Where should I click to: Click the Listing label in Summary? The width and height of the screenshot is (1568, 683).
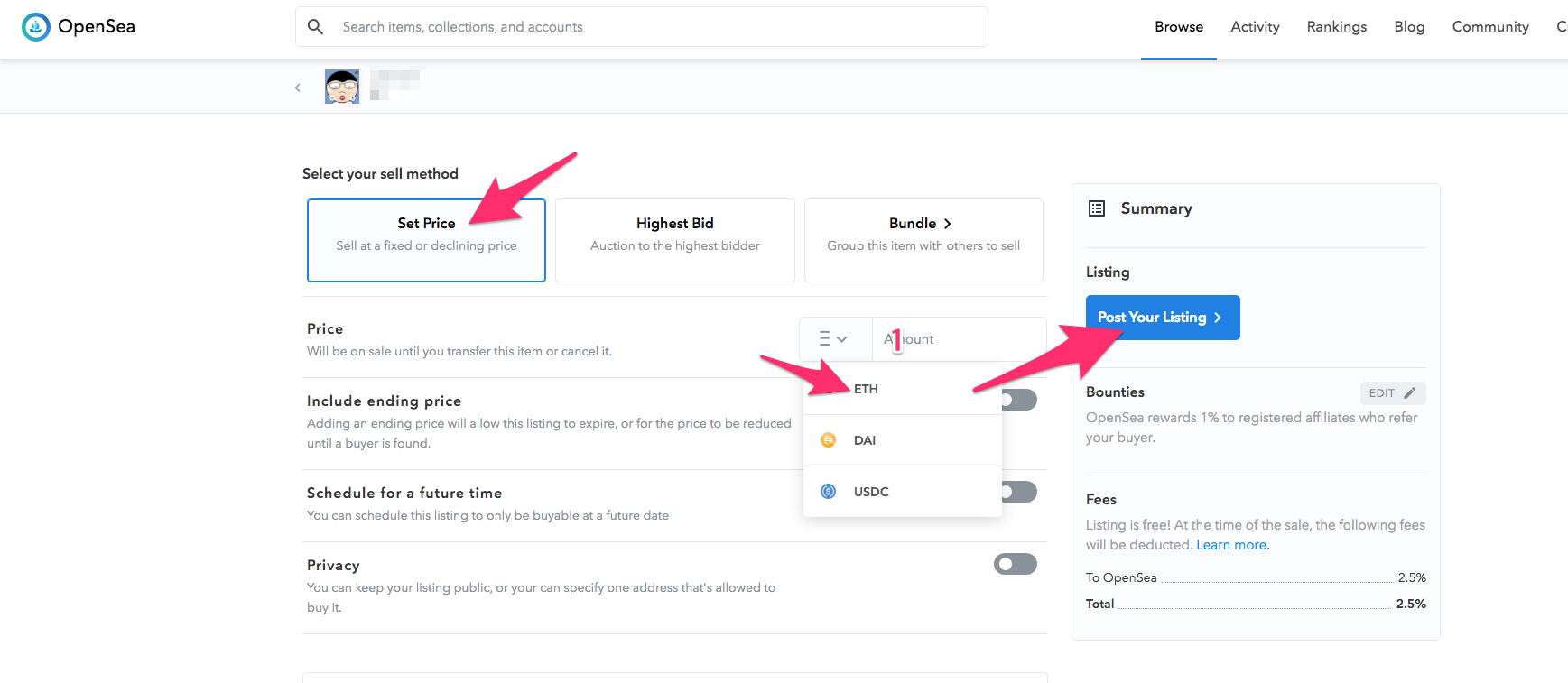coord(1108,272)
